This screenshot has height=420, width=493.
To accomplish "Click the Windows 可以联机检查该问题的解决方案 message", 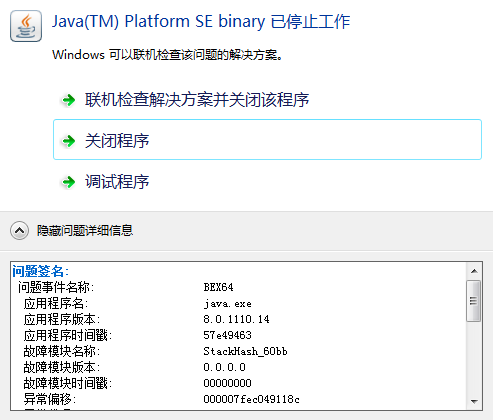I will point(168,55).
